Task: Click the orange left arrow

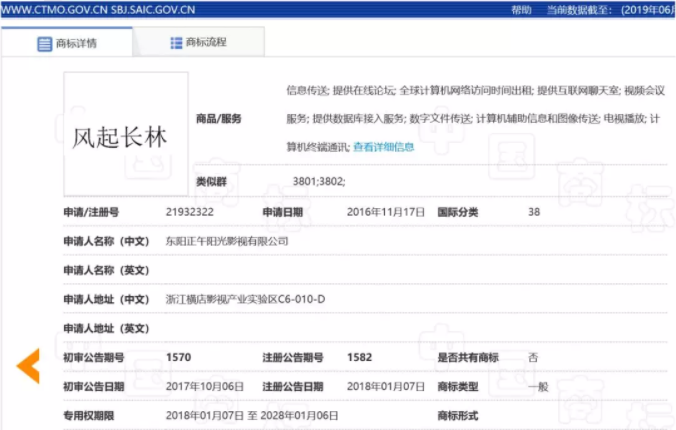Action: tap(28, 365)
